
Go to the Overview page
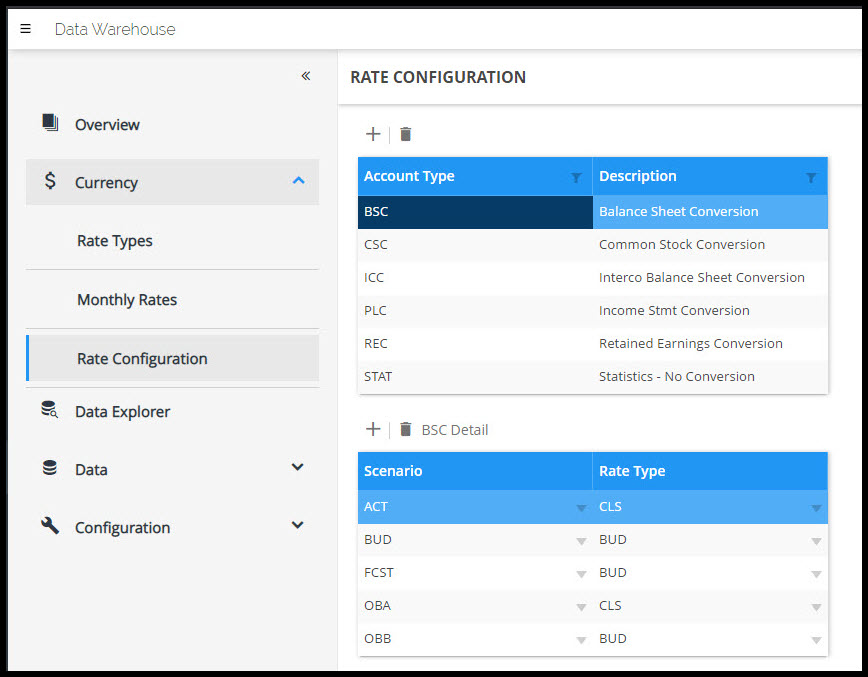(x=107, y=124)
